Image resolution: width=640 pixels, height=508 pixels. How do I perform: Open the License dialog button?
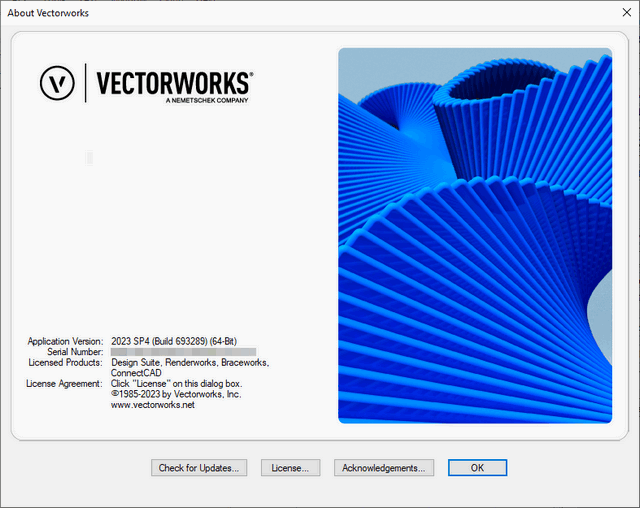290,467
